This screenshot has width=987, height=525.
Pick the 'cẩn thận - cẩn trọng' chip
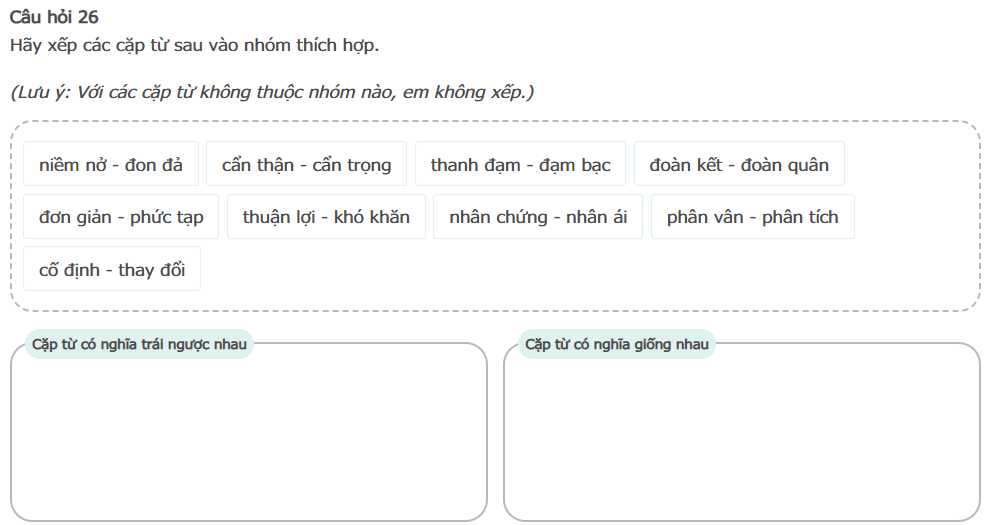tap(306, 165)
